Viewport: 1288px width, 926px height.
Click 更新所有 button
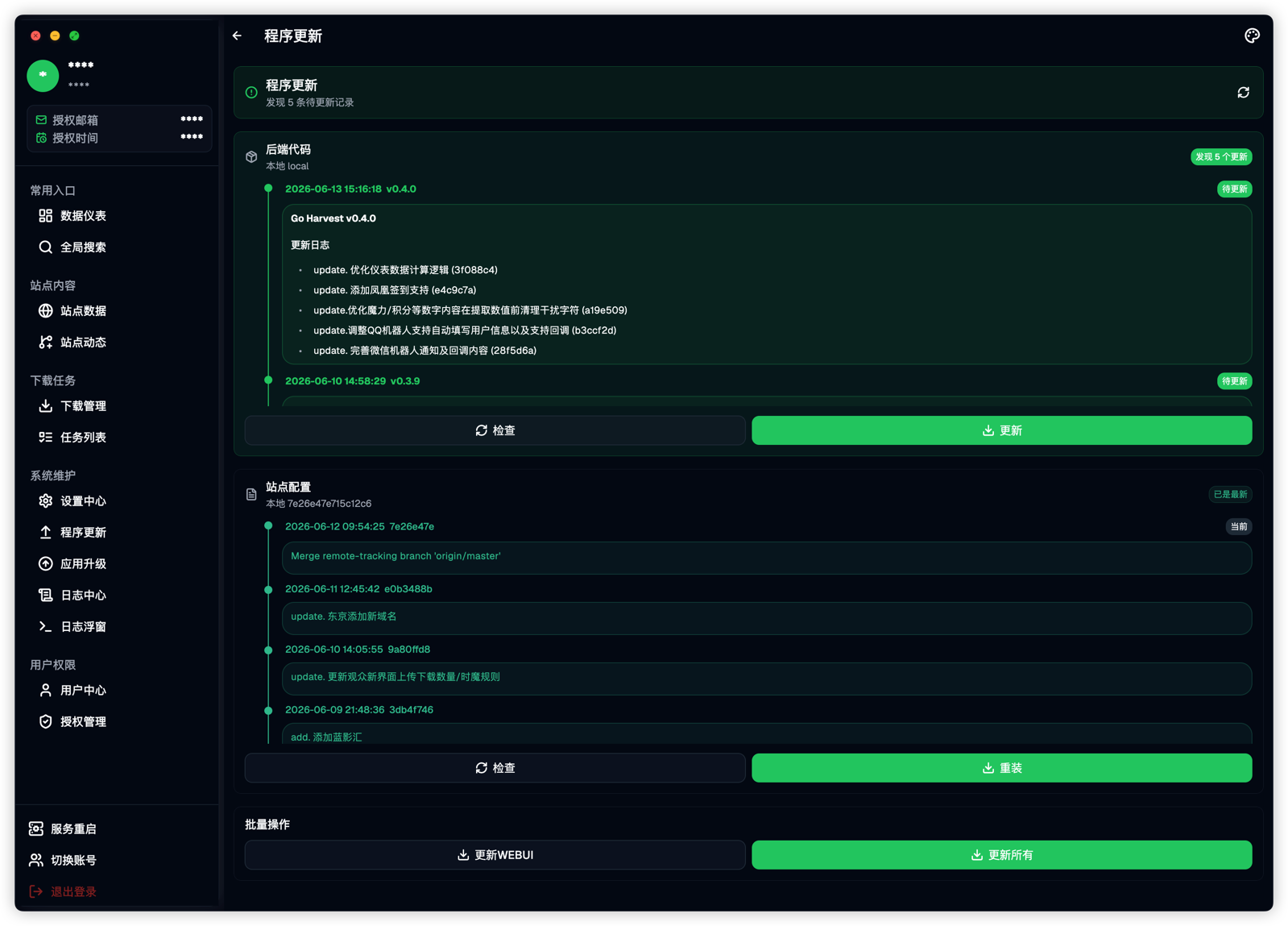1001,855
